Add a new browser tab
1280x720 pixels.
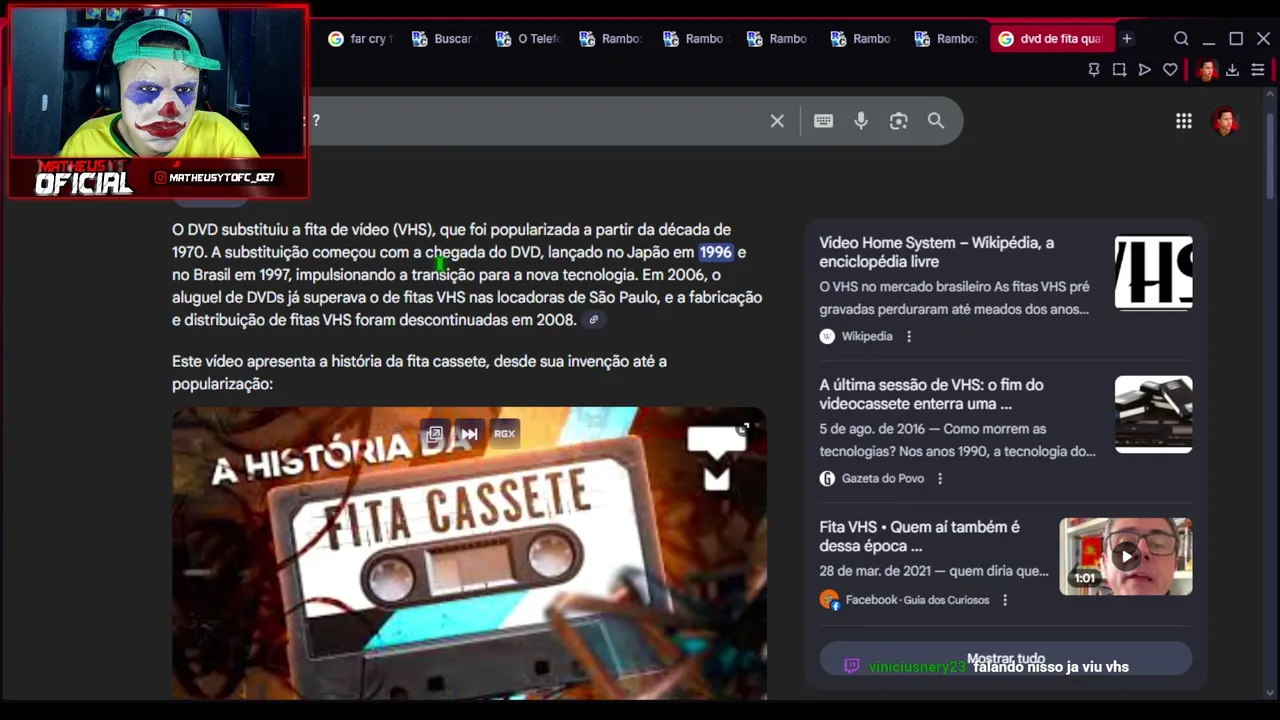tap(1127, 38)
